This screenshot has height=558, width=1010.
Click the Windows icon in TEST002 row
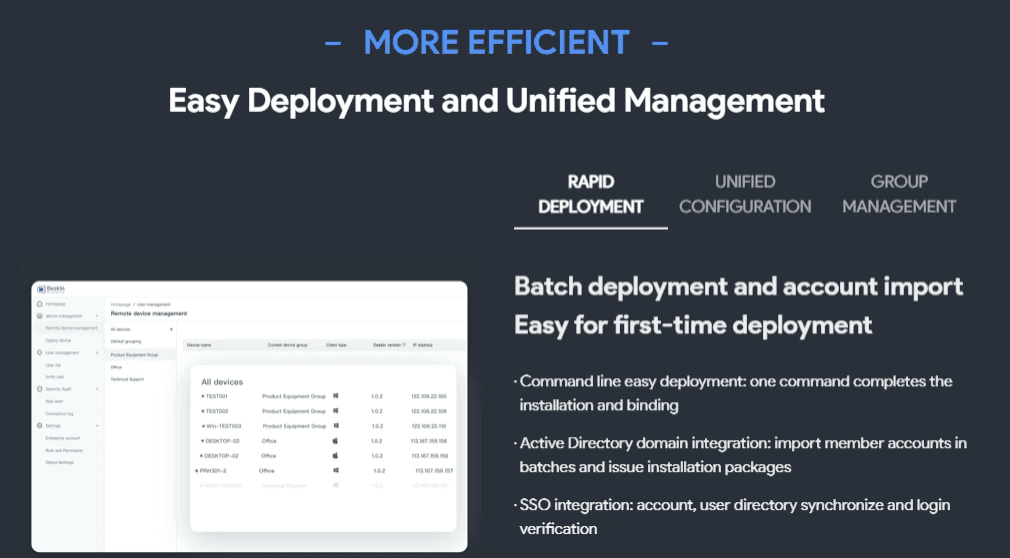click(x=336, y=410)
